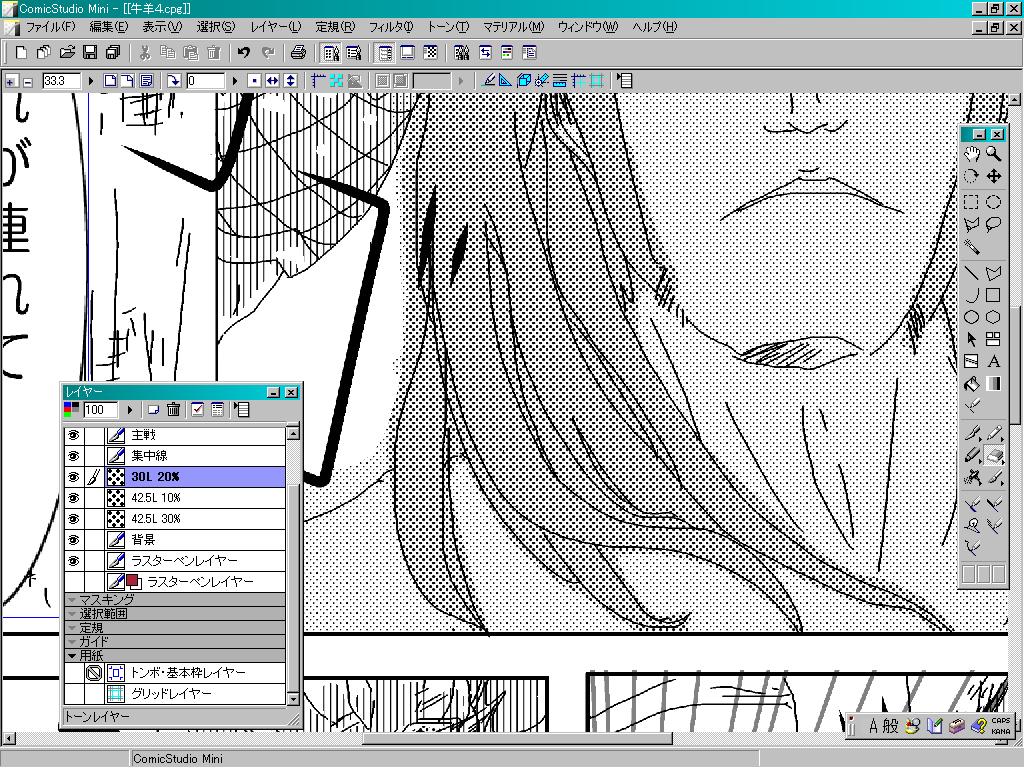Select the Hand tool in tool palette
This screenshot has width=1024, height=768.
[x=972, y=155]
